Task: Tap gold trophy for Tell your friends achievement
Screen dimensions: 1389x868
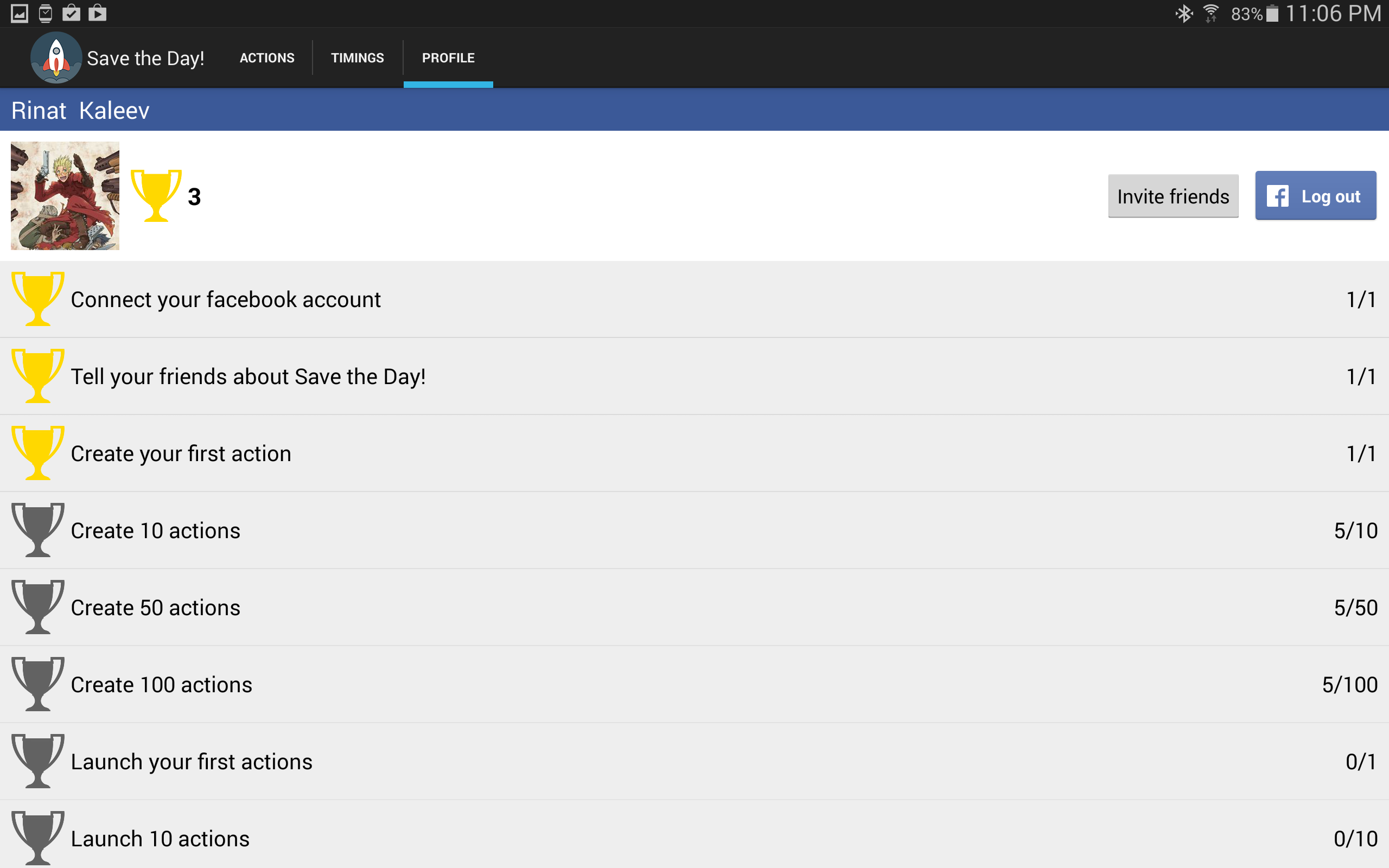Action: pyautogui.click(x=38, y=375)
